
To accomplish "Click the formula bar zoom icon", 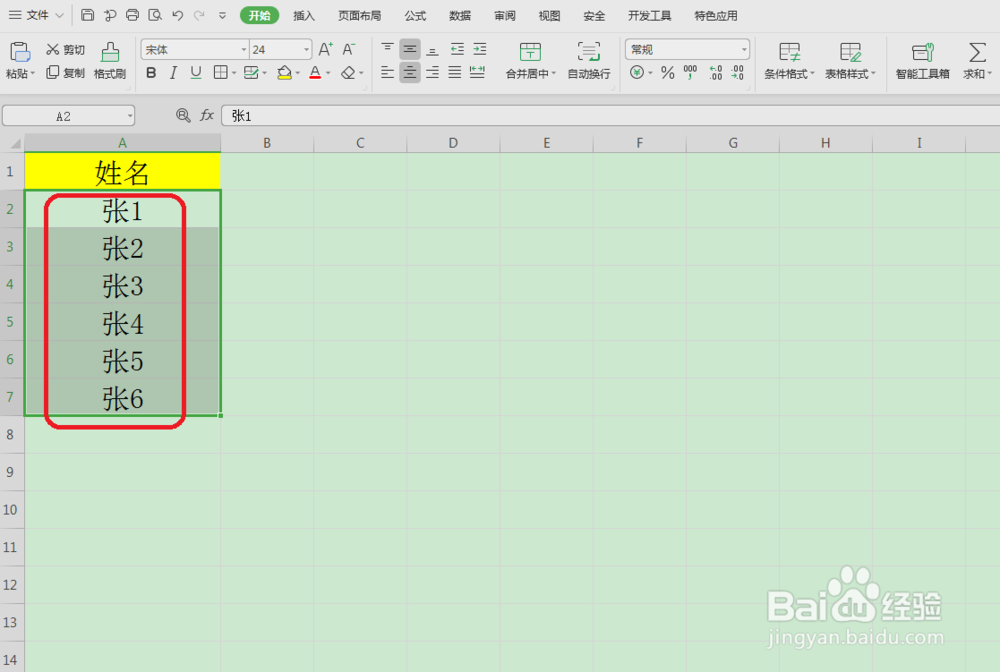I will pyautogui.click(x=183, y=115).
